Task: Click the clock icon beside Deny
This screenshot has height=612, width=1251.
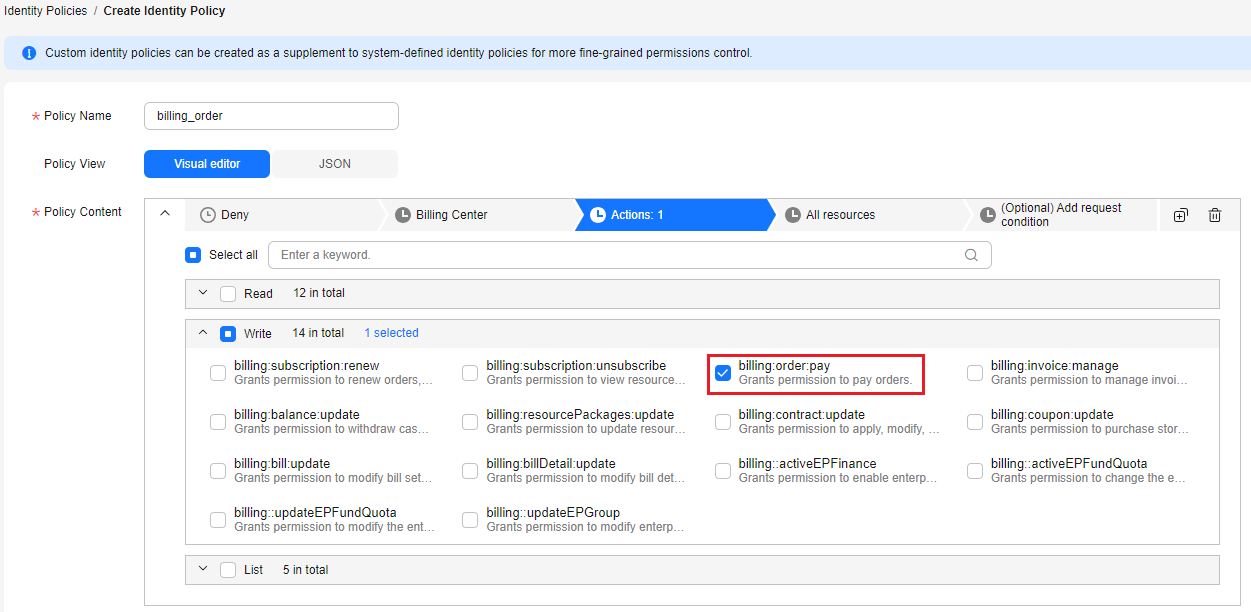Action: tap(208, 215)
